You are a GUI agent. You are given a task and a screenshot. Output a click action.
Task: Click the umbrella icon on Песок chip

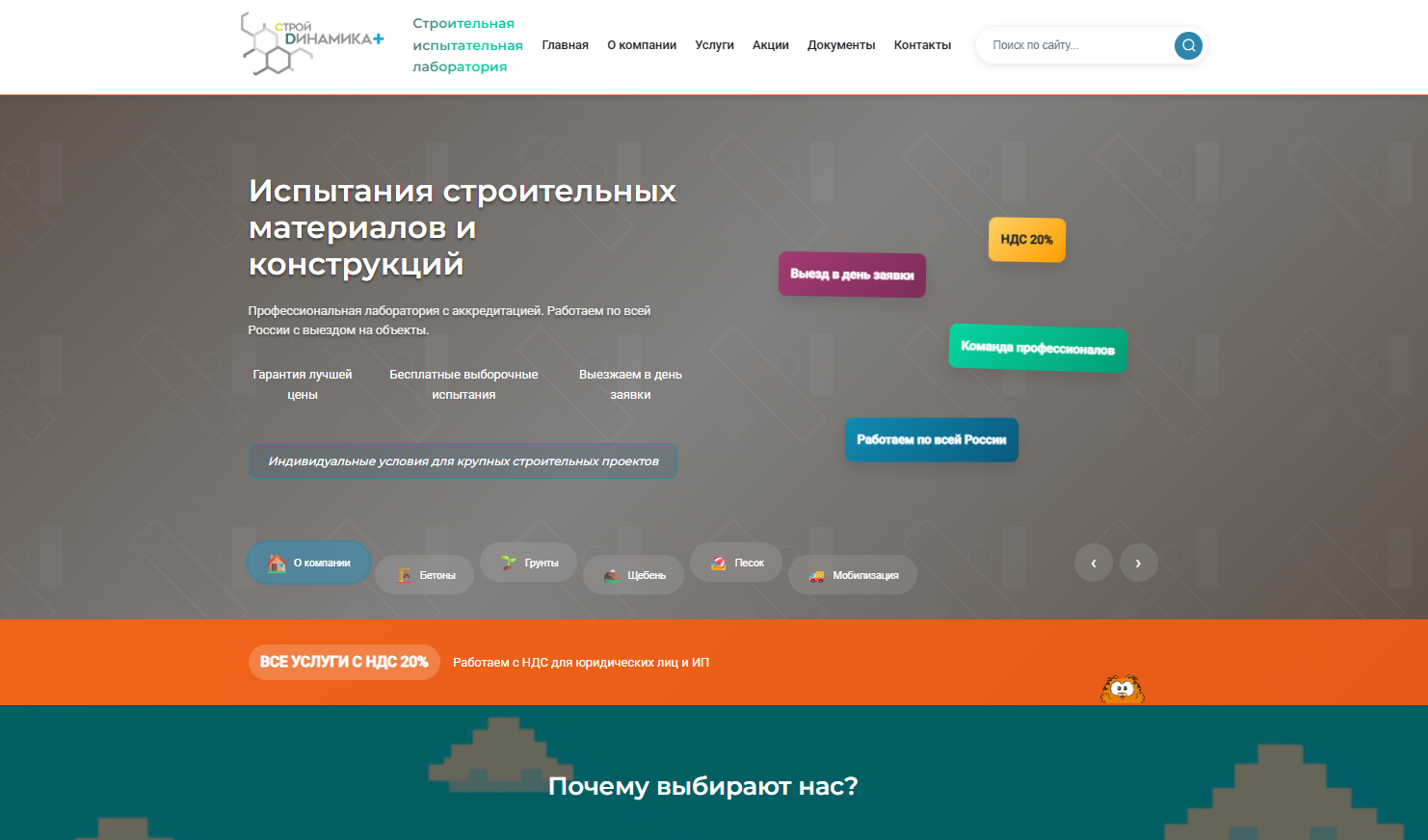717,562
